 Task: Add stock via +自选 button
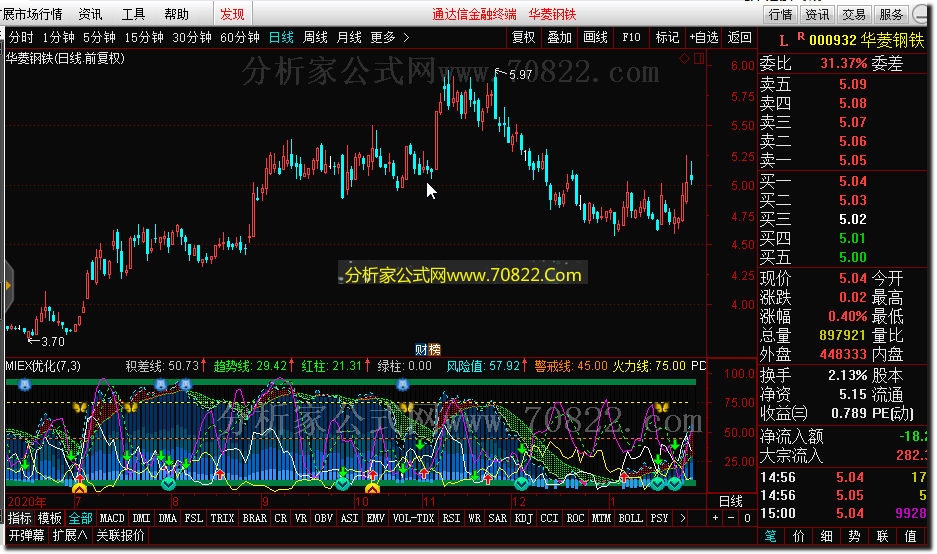pos(704,38)
